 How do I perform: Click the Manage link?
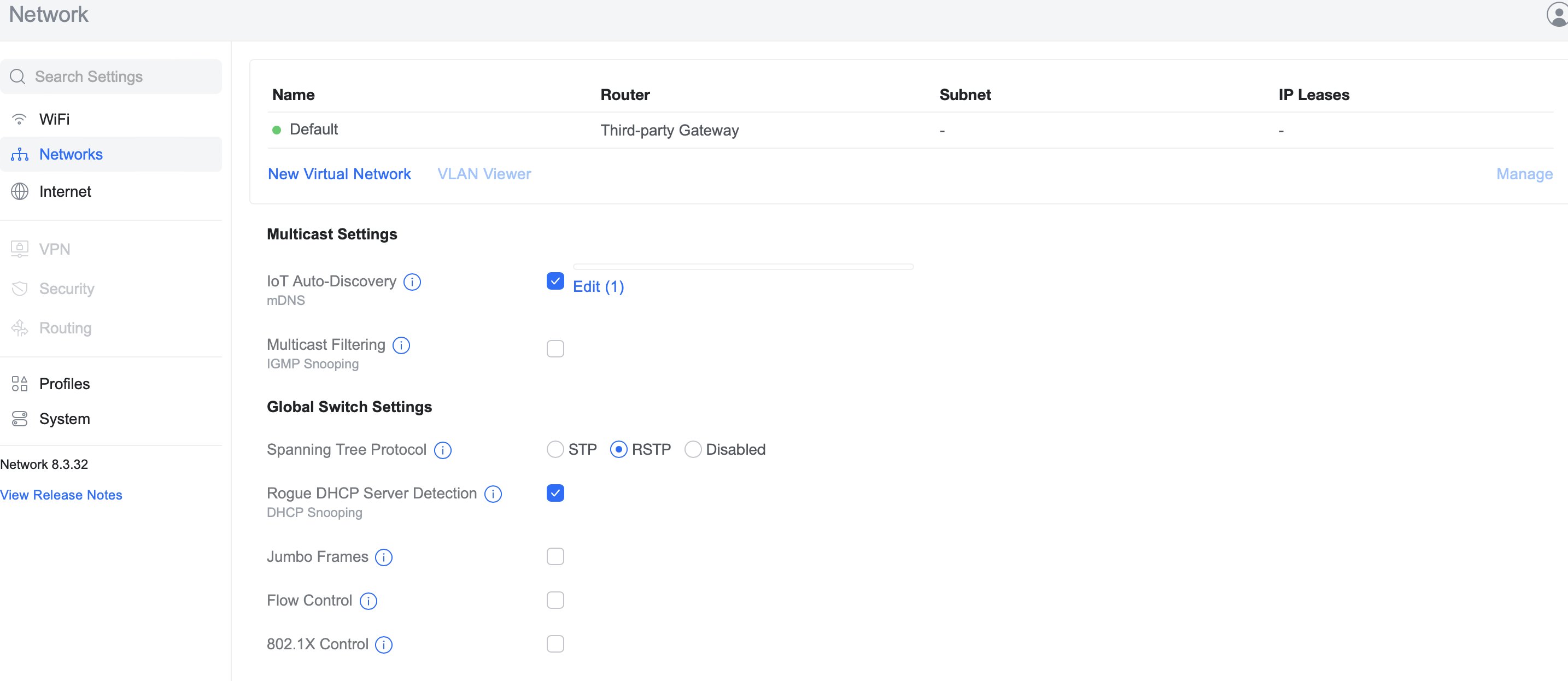(1524, 175)
